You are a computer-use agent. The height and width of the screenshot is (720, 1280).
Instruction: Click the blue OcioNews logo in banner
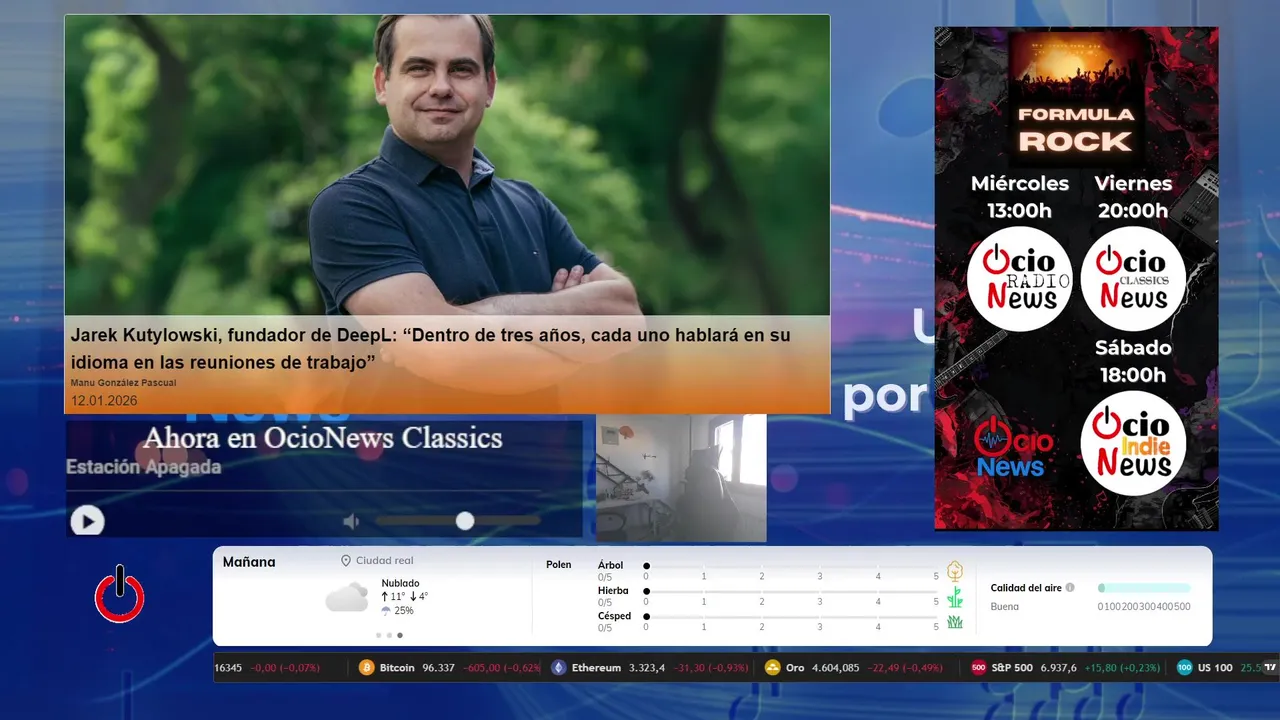(1013, 448)
